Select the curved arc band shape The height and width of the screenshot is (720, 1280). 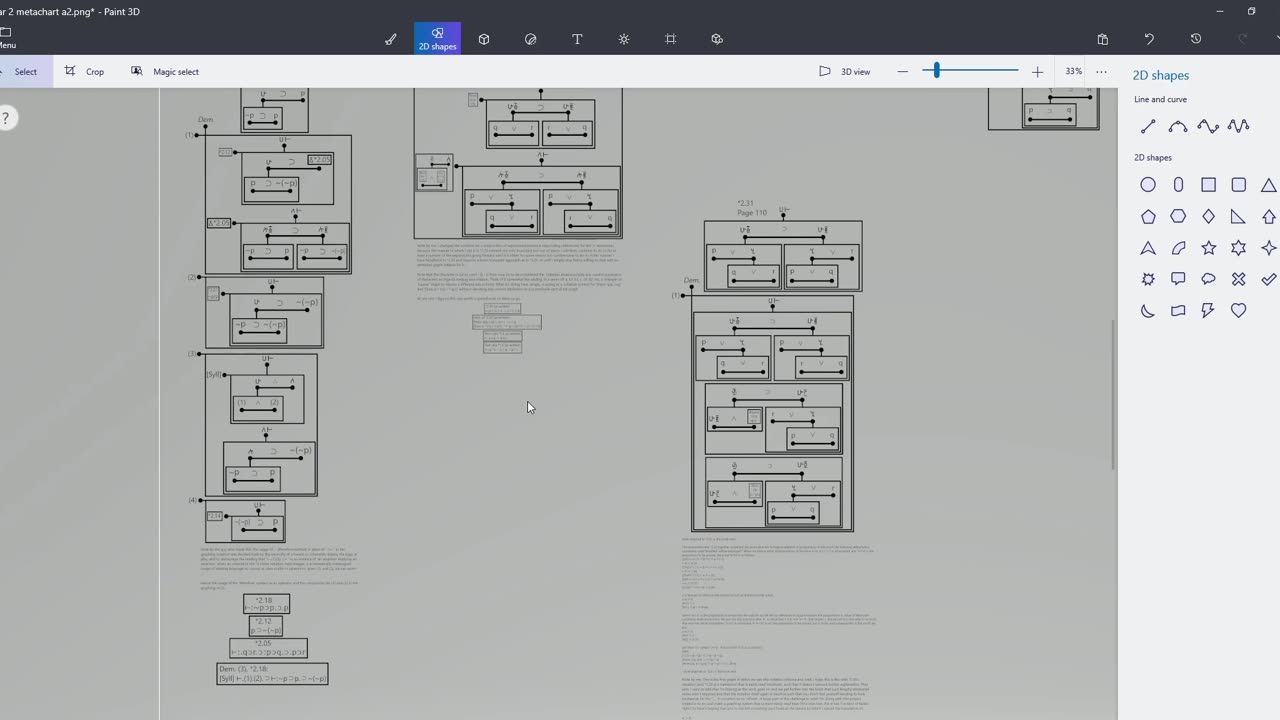(1178, 248)
